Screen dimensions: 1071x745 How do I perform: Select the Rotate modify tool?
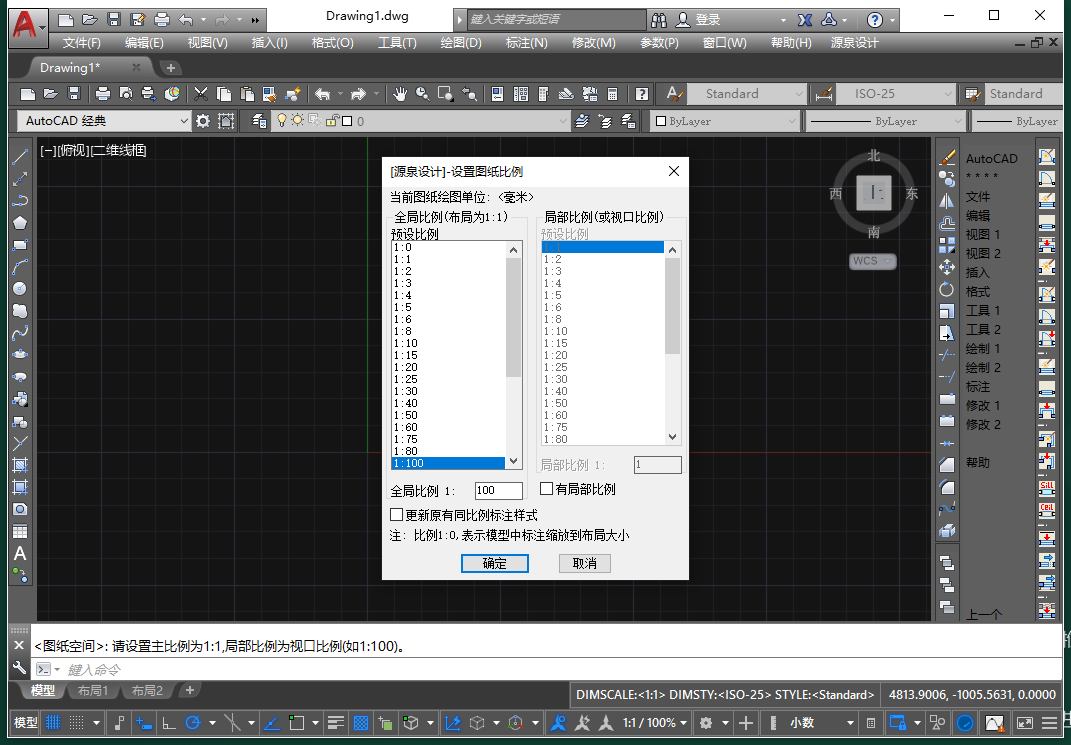coord(947,289)
